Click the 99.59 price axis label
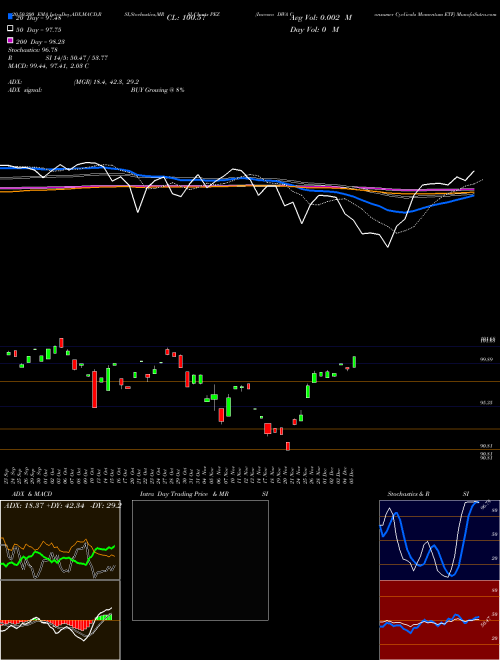This screenshot has width=500, height=660. coord(486,359)
